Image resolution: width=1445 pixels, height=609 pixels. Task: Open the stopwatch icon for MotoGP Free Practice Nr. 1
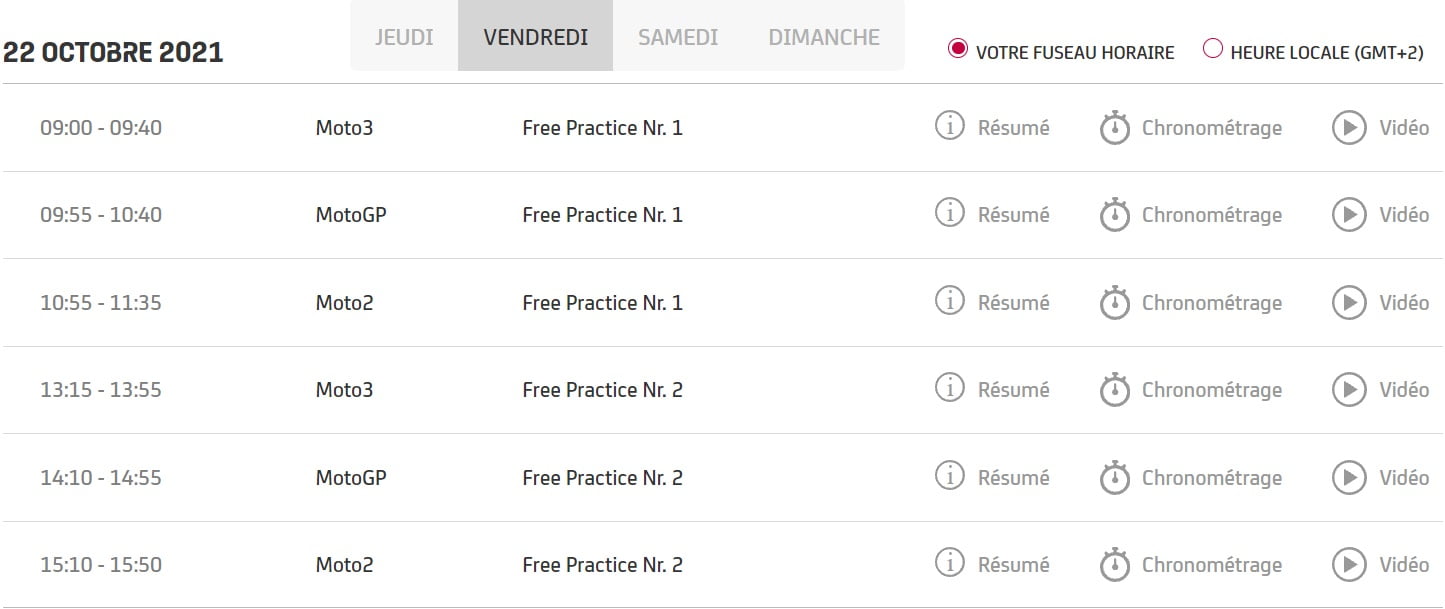point(1114,215)
